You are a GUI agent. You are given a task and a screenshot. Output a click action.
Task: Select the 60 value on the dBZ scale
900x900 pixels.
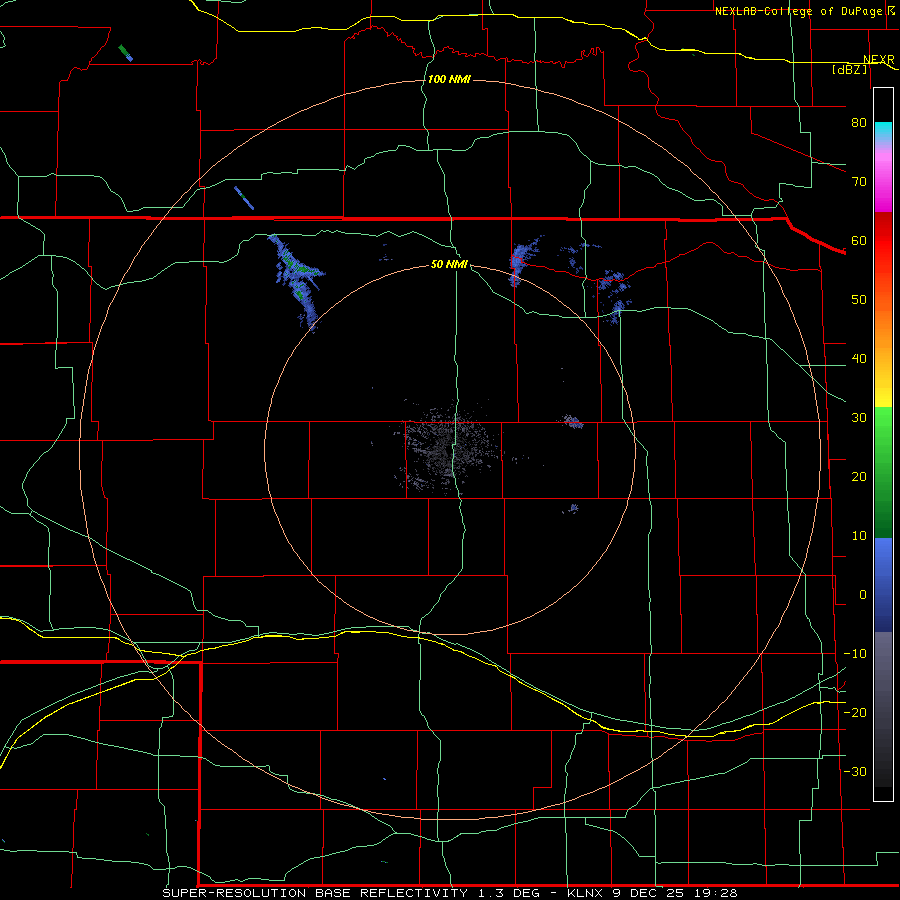[859, 240]
